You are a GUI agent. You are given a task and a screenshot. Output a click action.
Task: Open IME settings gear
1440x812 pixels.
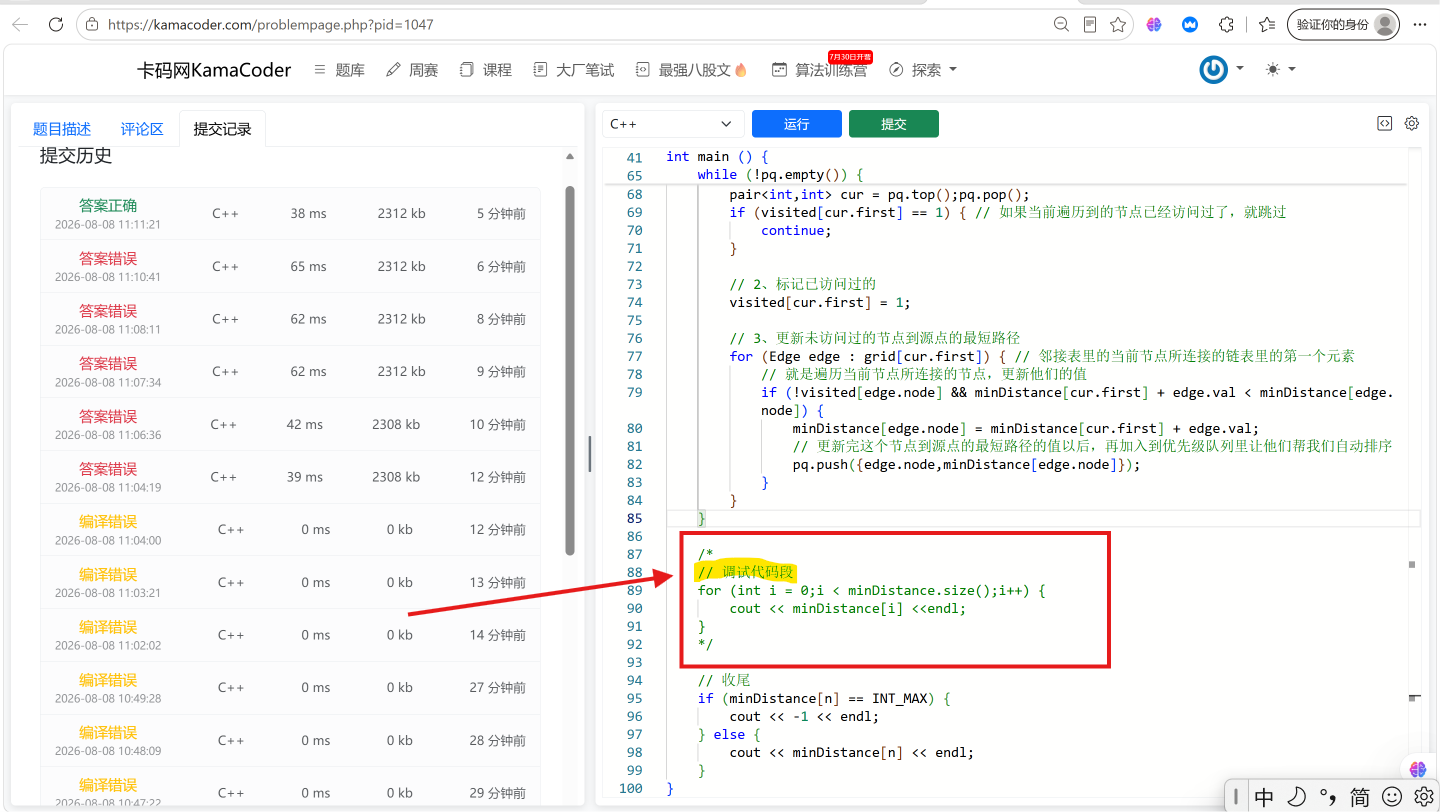pyautogui.click(x=1424, y=797)
